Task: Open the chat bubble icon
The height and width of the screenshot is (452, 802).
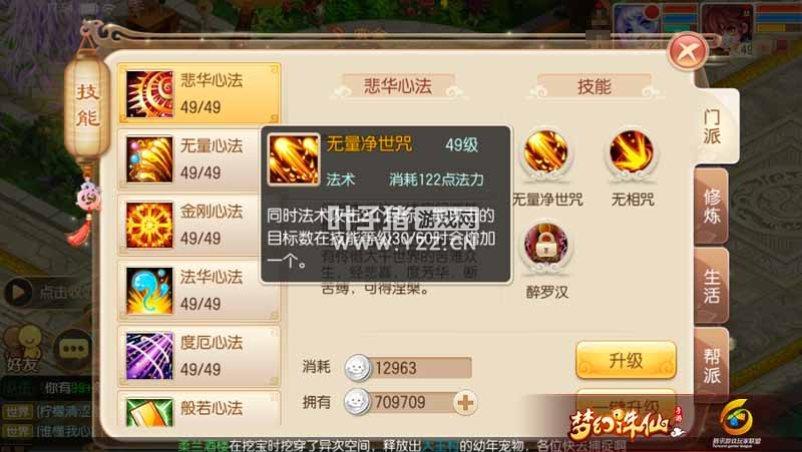Action: point(73,350)
